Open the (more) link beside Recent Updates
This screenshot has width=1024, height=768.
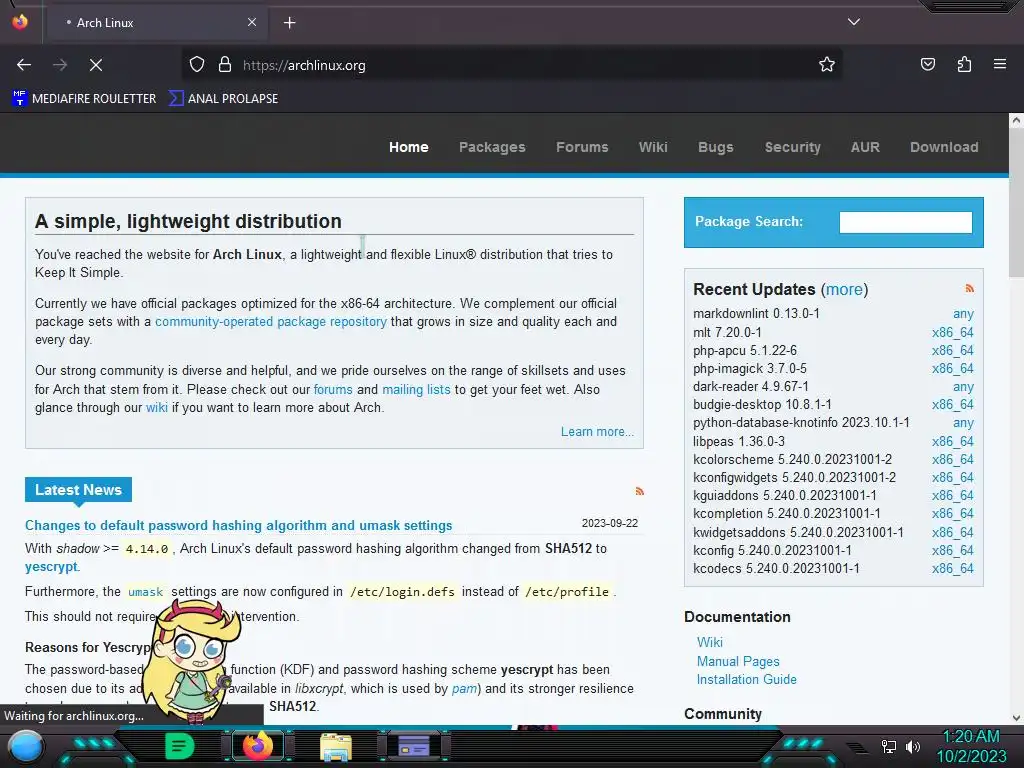pos(844,289)
